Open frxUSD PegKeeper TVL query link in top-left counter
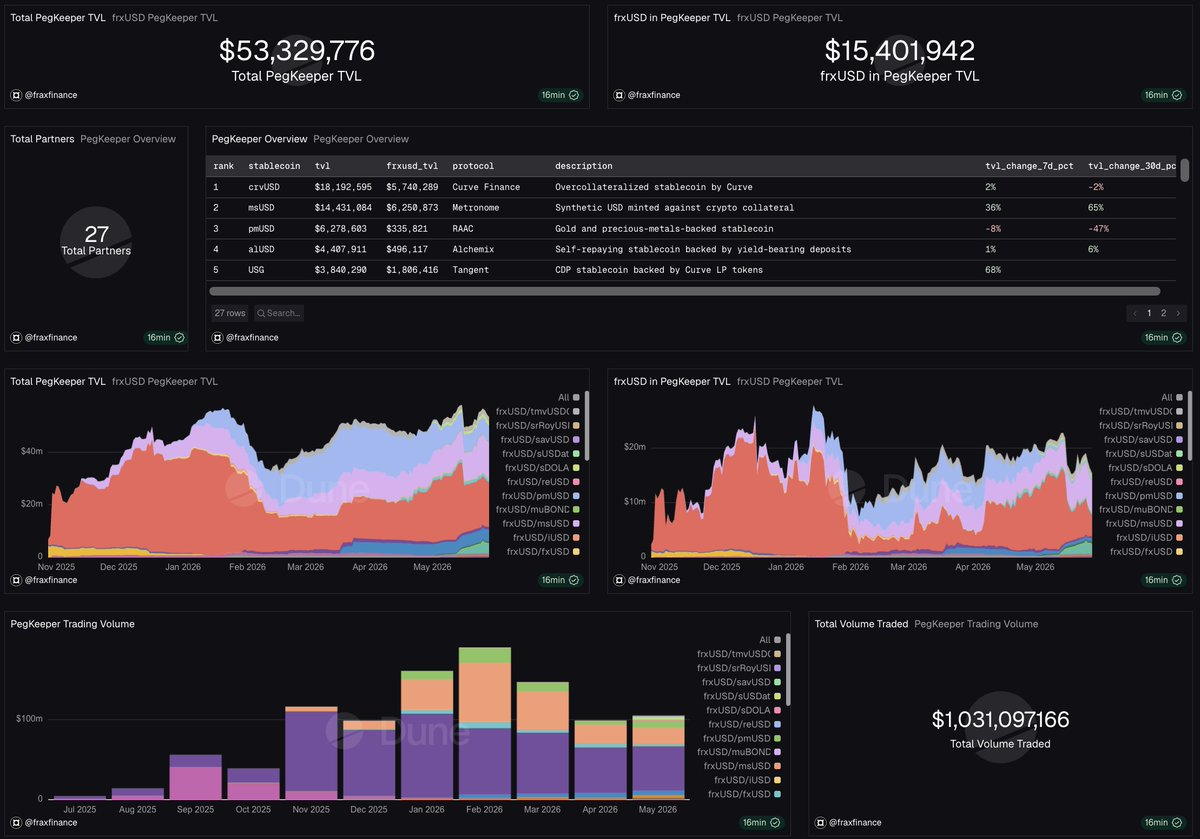1200x839 pixels. (x=165, y=17)
